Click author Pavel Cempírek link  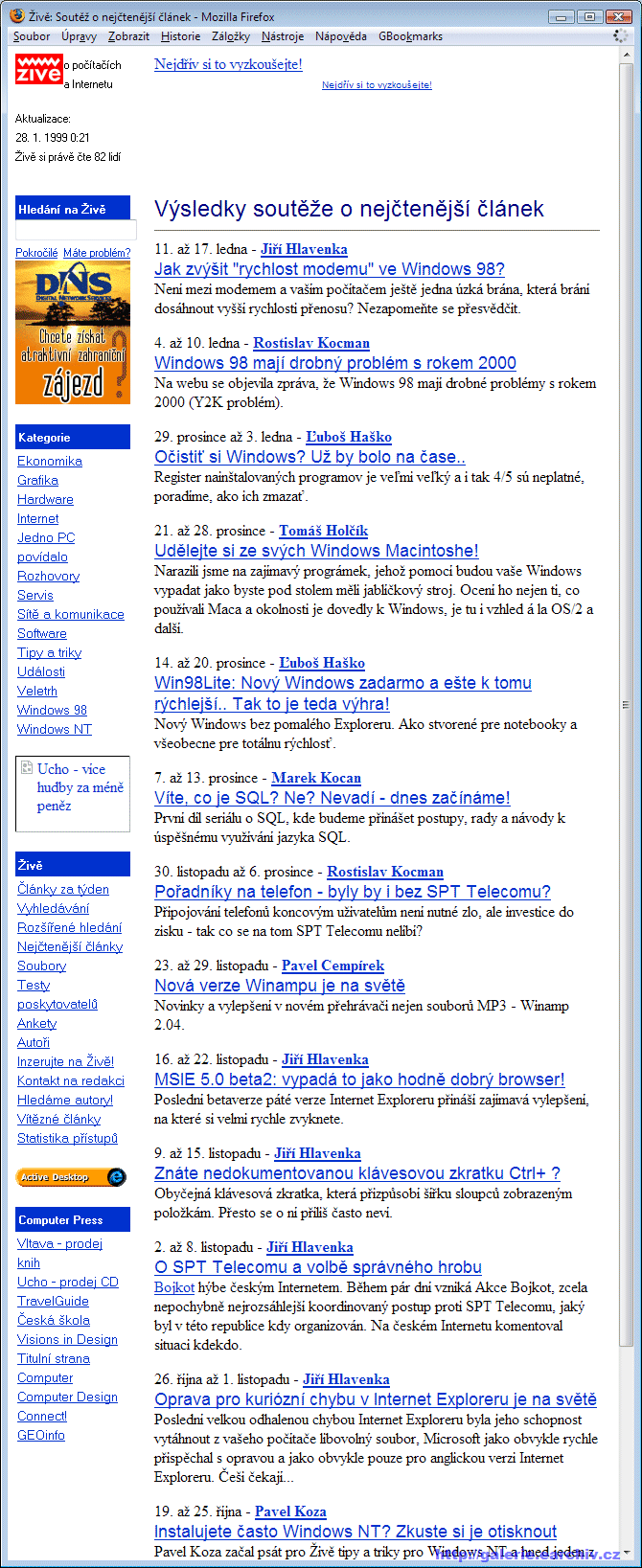[x=332, y=966]
